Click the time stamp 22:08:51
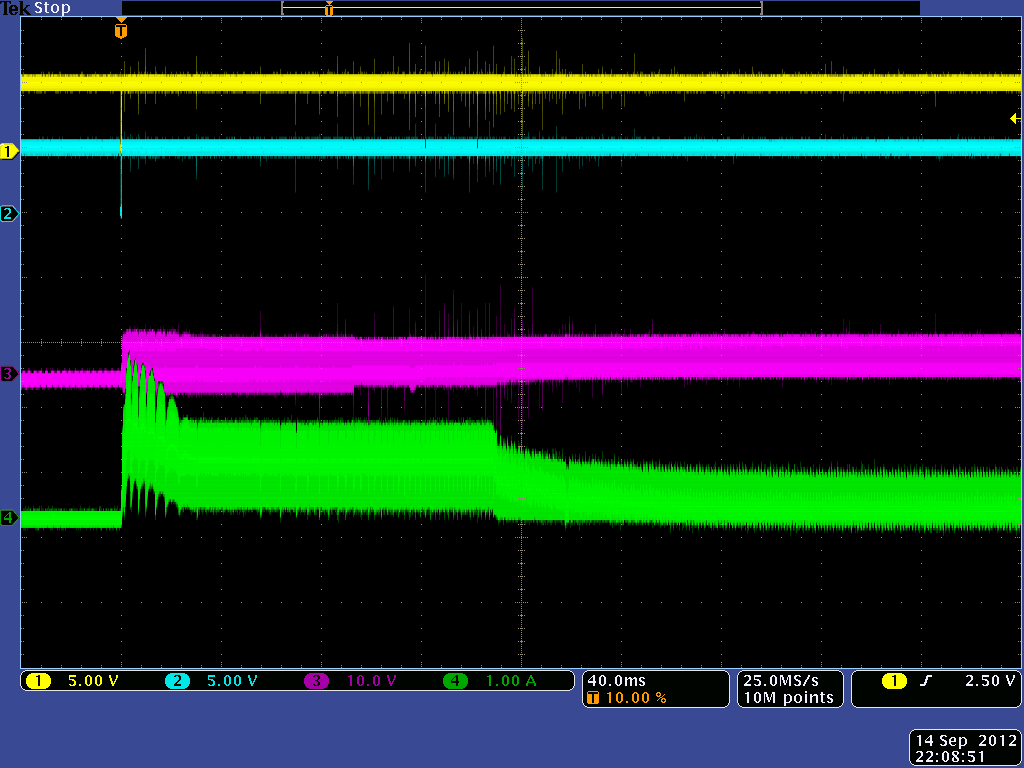Viewport: 1024px width, 768px height. coord(950,757)
